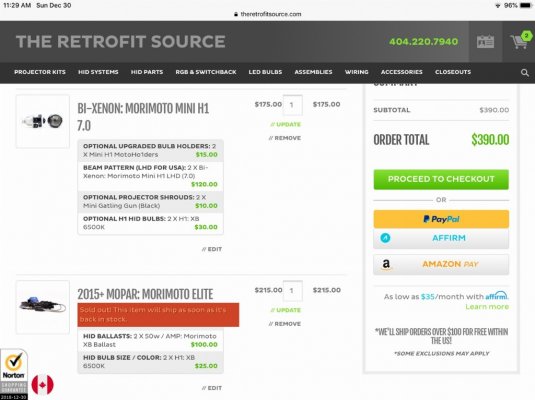This screenshot has width=535, height=400.
Task: Open the search magnifier icon
Action: (x=525, y=73)
